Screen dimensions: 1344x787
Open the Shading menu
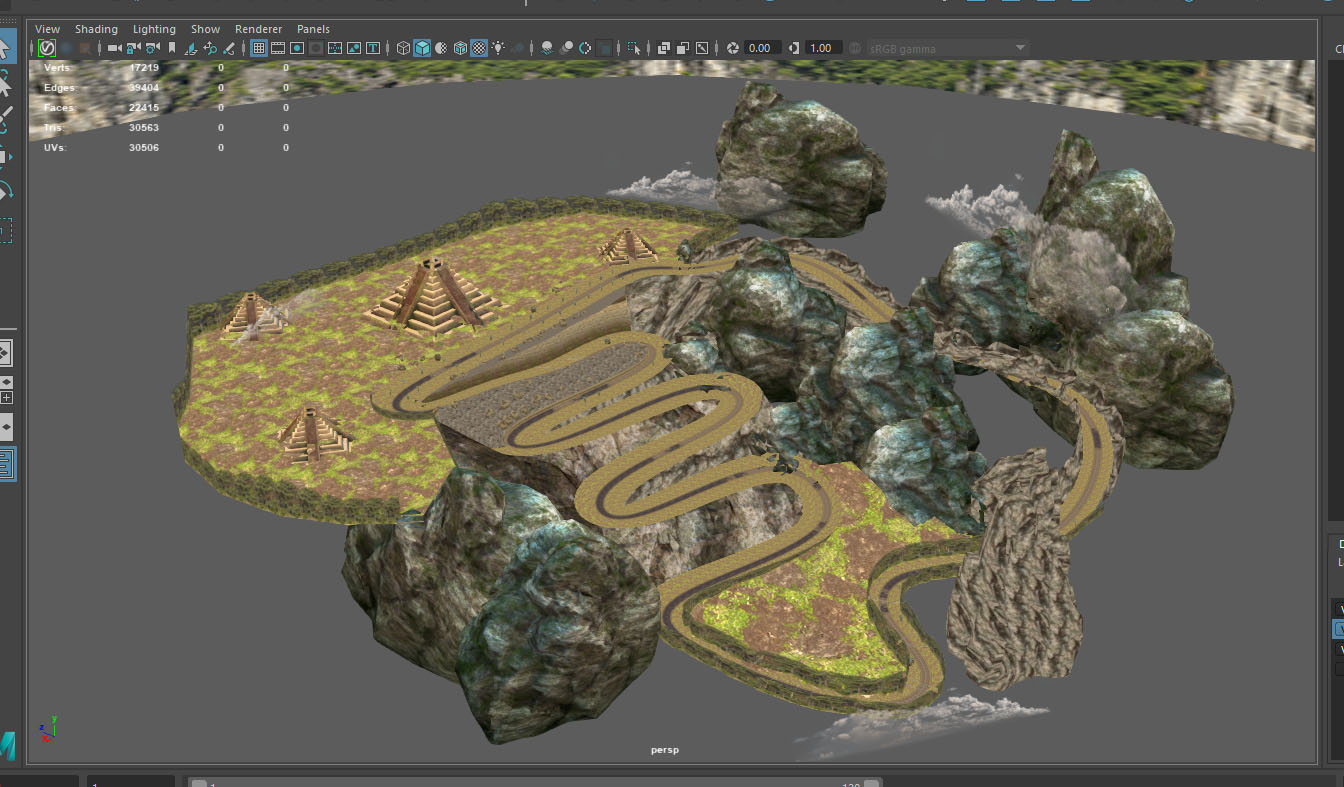pyautogui.click(x=96, y=29)
